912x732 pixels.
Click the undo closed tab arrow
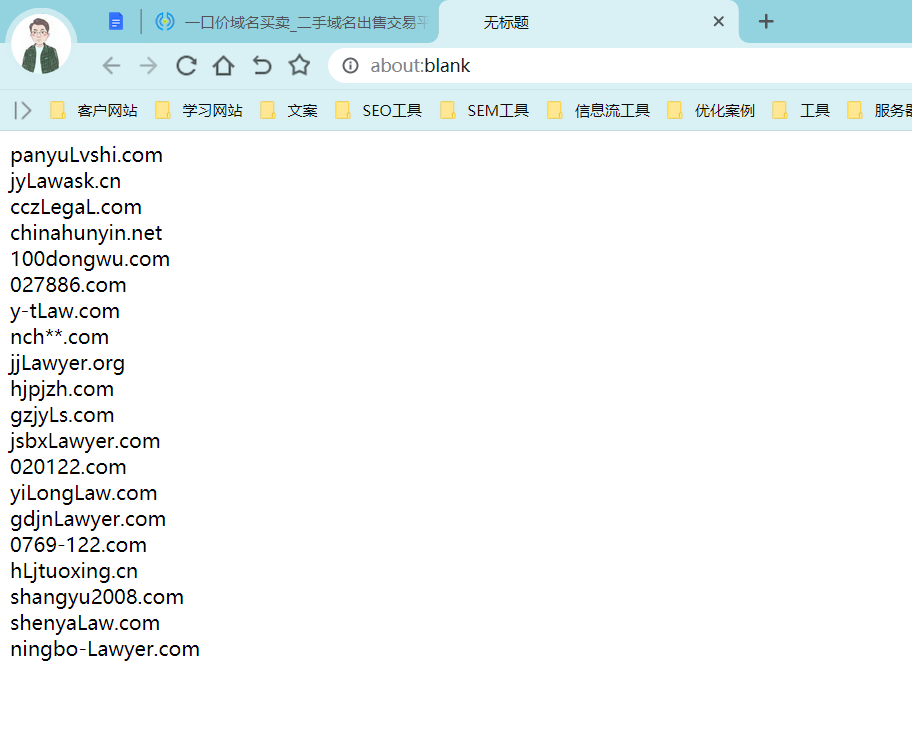(x=261, y=66)
